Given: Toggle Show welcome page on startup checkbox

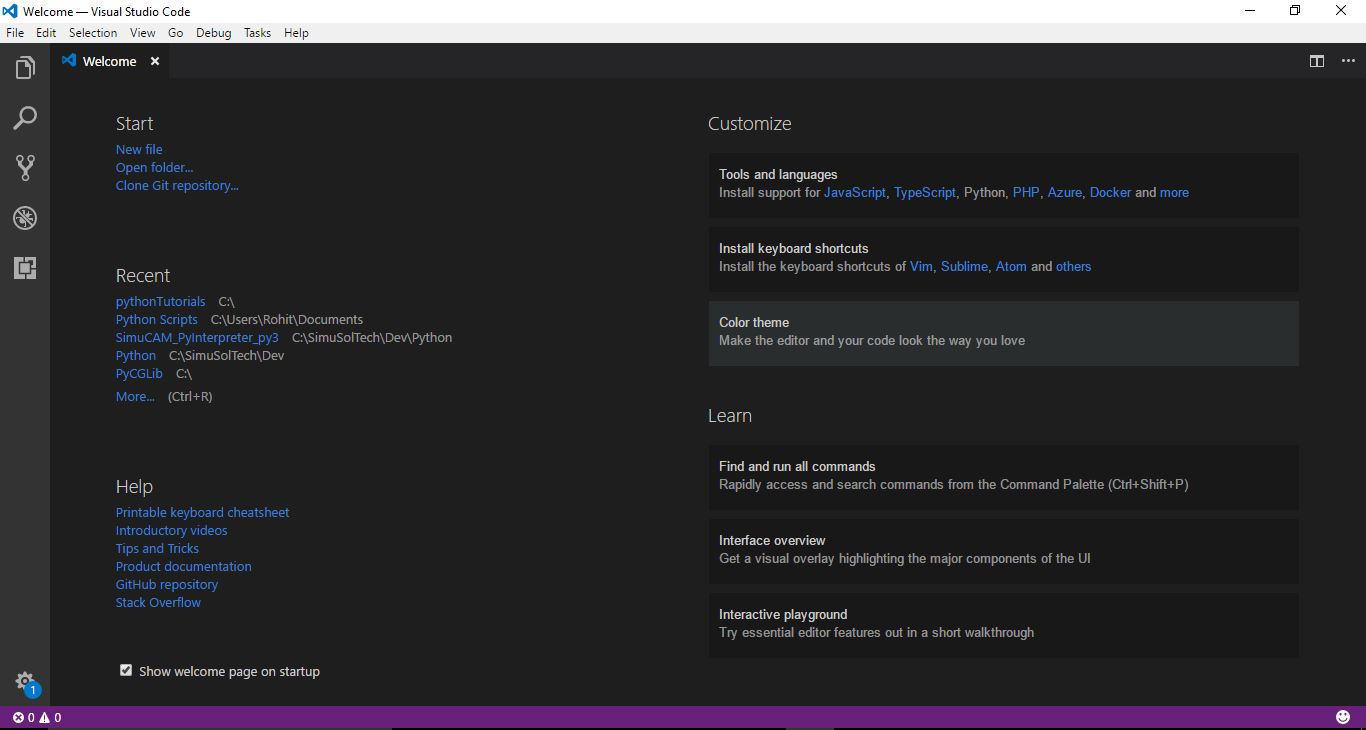Looking at the screenshot, I should click(126, 670).
